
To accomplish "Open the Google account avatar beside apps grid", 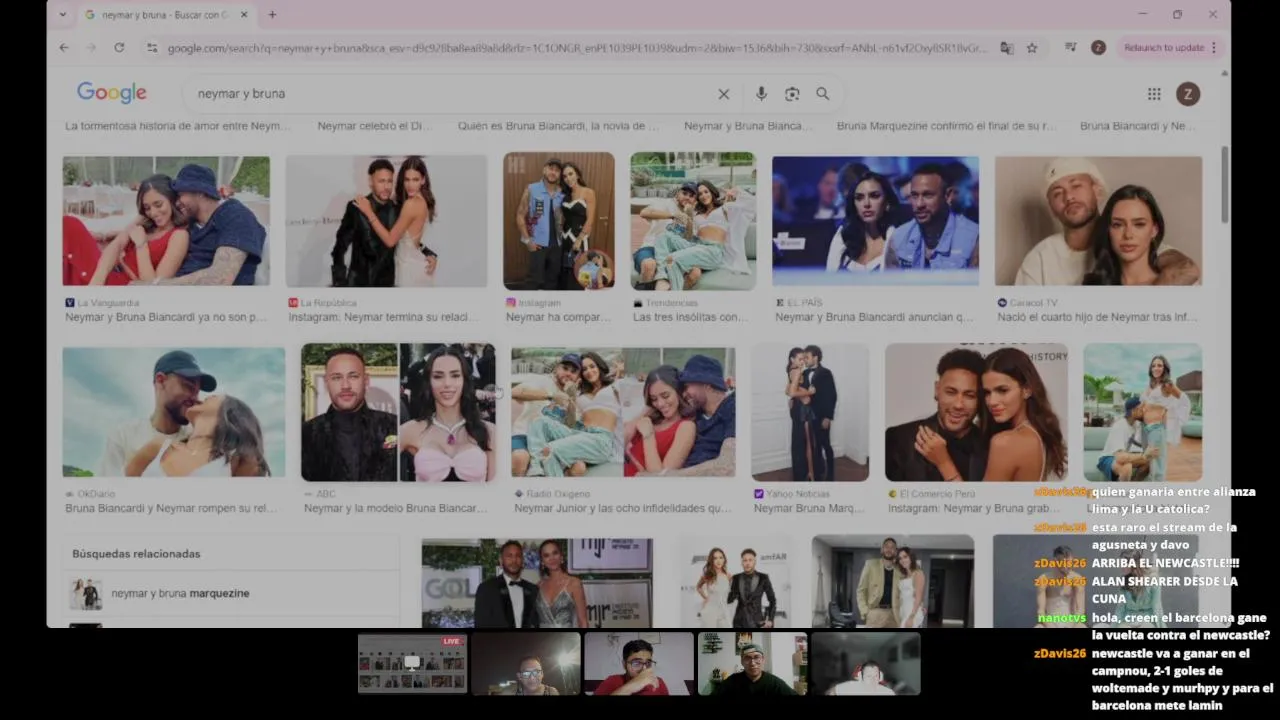I will pyautogui.click(x=1188, y=93).
